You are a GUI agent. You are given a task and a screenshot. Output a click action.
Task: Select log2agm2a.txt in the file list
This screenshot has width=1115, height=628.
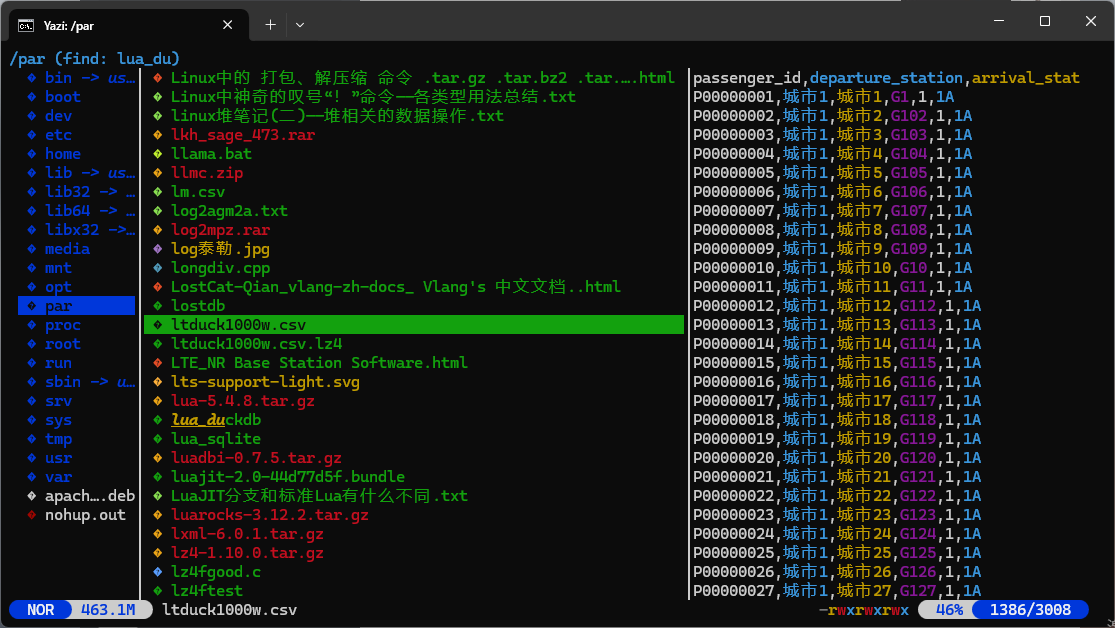(x=414, y=211)
